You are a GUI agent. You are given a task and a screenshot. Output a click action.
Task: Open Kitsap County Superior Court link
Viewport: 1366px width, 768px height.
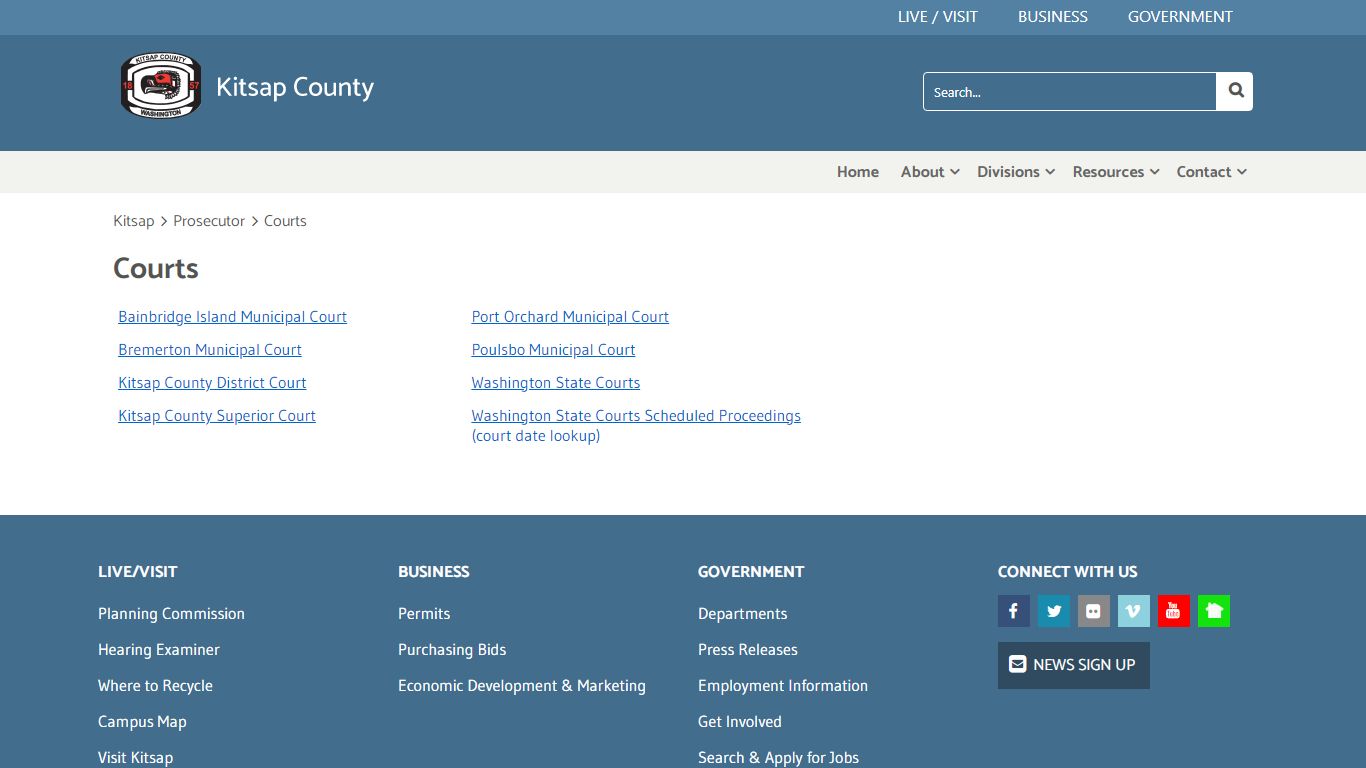click(x=217, y=416)
